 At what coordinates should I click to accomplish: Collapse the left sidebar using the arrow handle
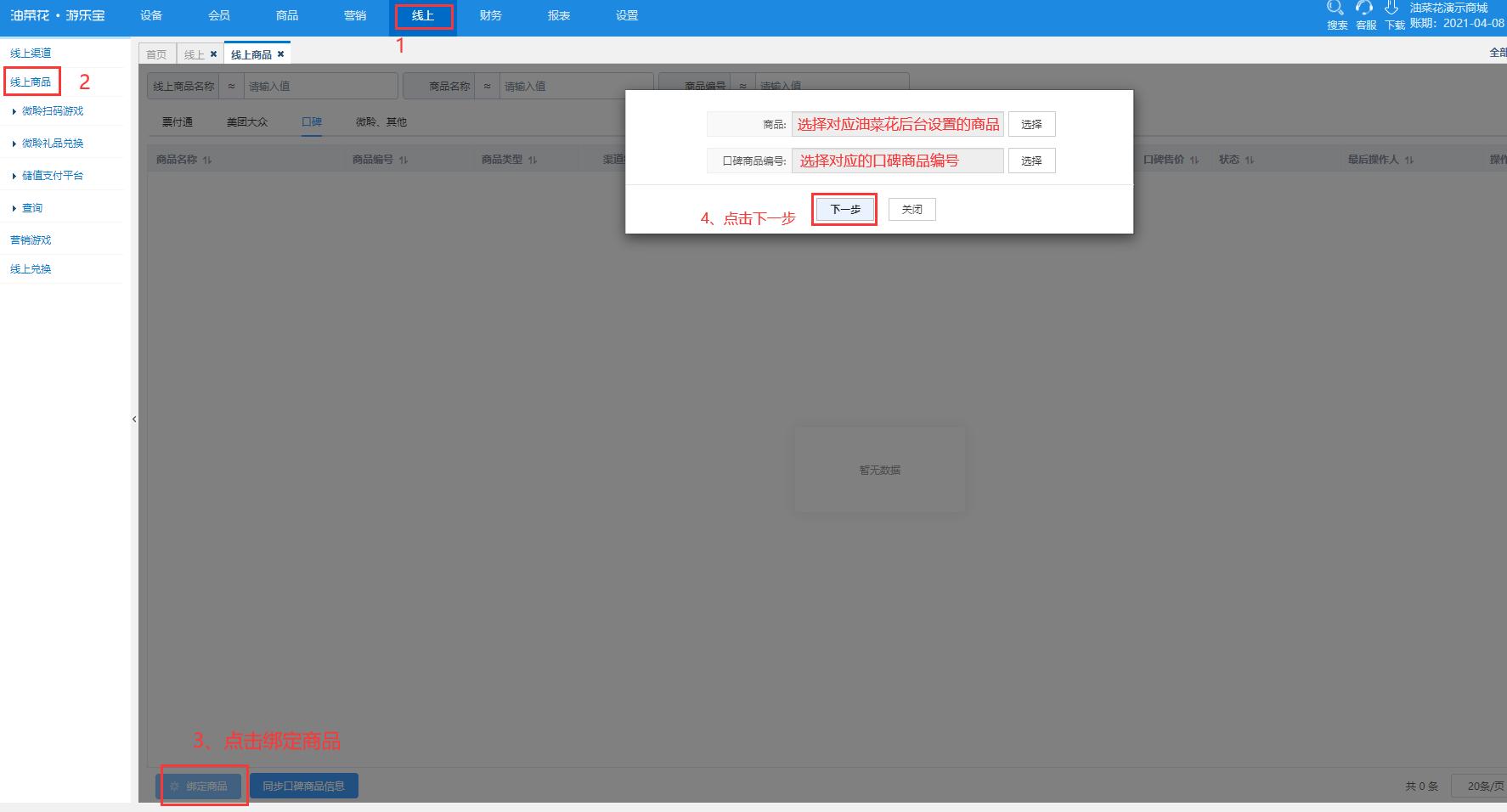(134, 419)
